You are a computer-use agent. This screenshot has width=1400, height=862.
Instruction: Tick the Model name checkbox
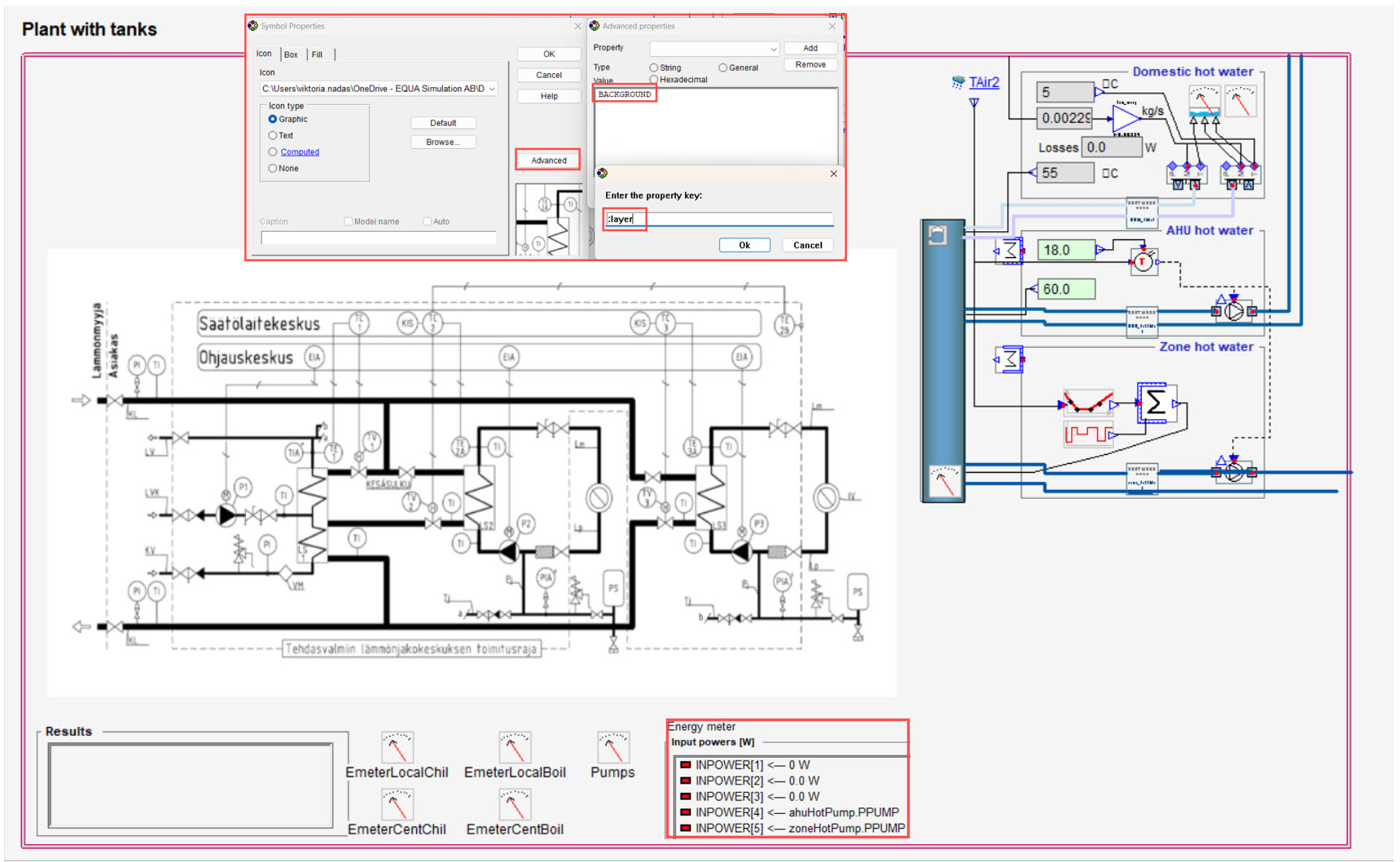click(x=349, y=221)
